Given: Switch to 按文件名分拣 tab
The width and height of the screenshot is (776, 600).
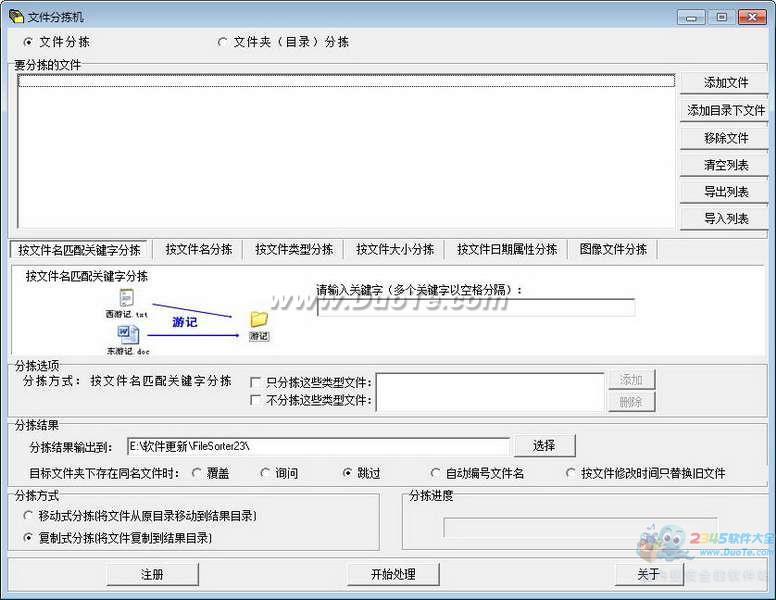Looking at the screenshot, I should (198, 250).
